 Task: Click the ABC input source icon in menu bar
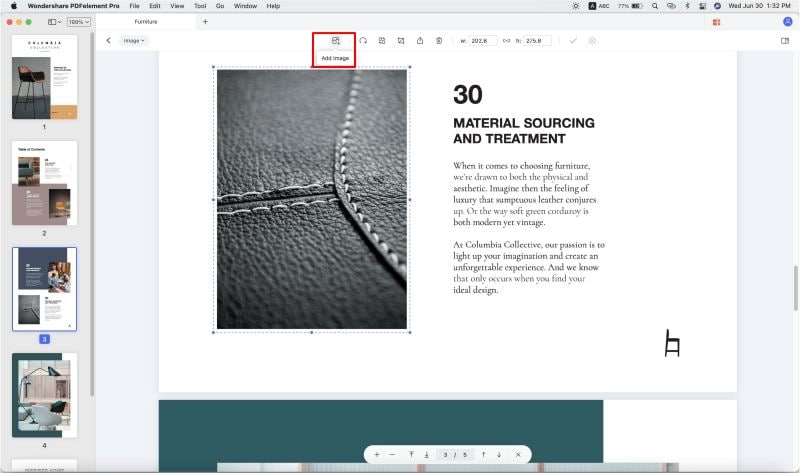[599, 6]
